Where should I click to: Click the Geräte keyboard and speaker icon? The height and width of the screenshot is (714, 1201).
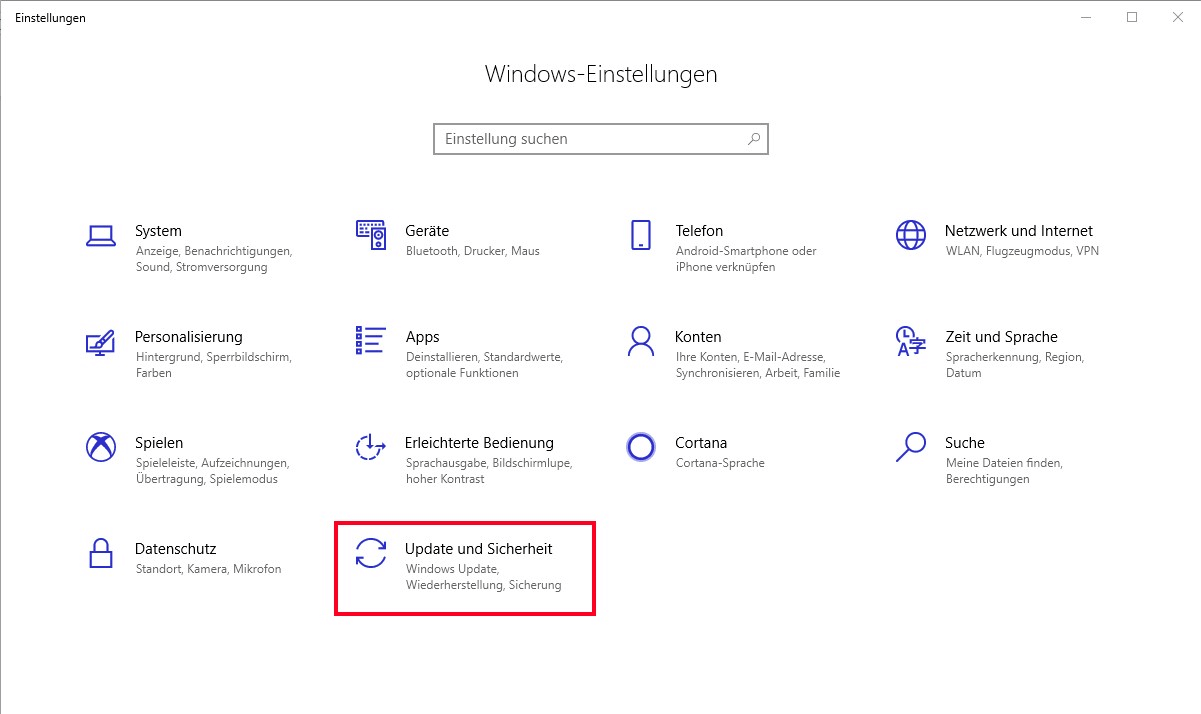click(x=371, y=235)
